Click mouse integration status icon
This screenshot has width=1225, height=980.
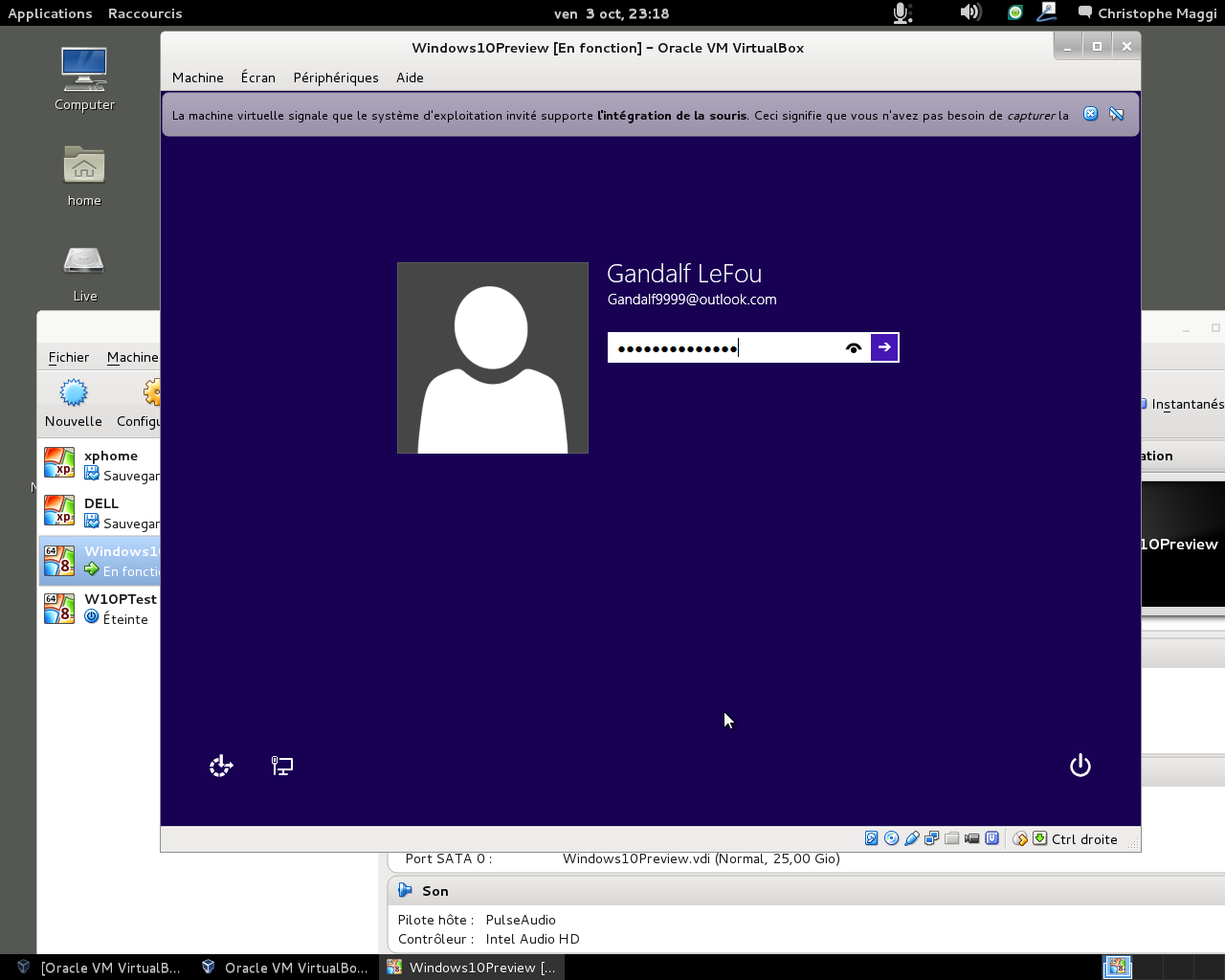pyautogui.click(x=1020, y=838)
